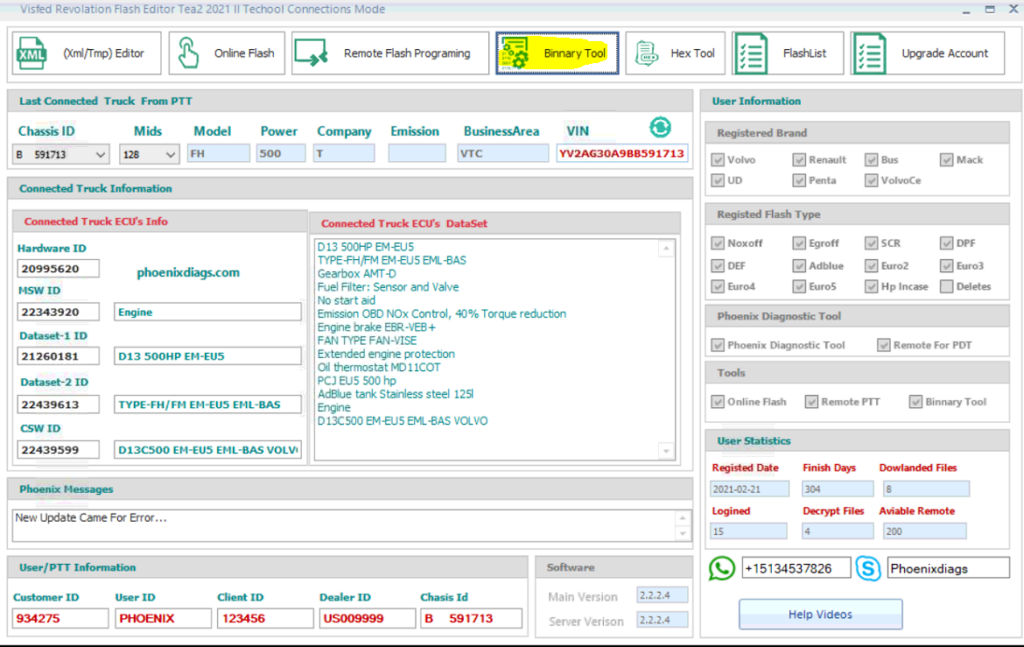Click the Upgrade Account checklist icon
Image resolution: width=1024 pixels, height=647 pixels.
[x=870, y=54]
